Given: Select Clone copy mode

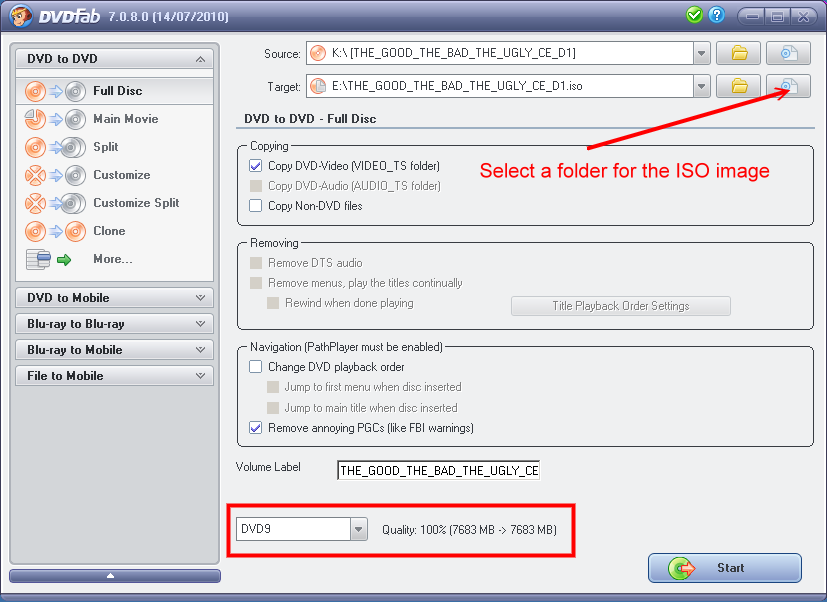Looking at the screenshot, I should click(114, 231).
